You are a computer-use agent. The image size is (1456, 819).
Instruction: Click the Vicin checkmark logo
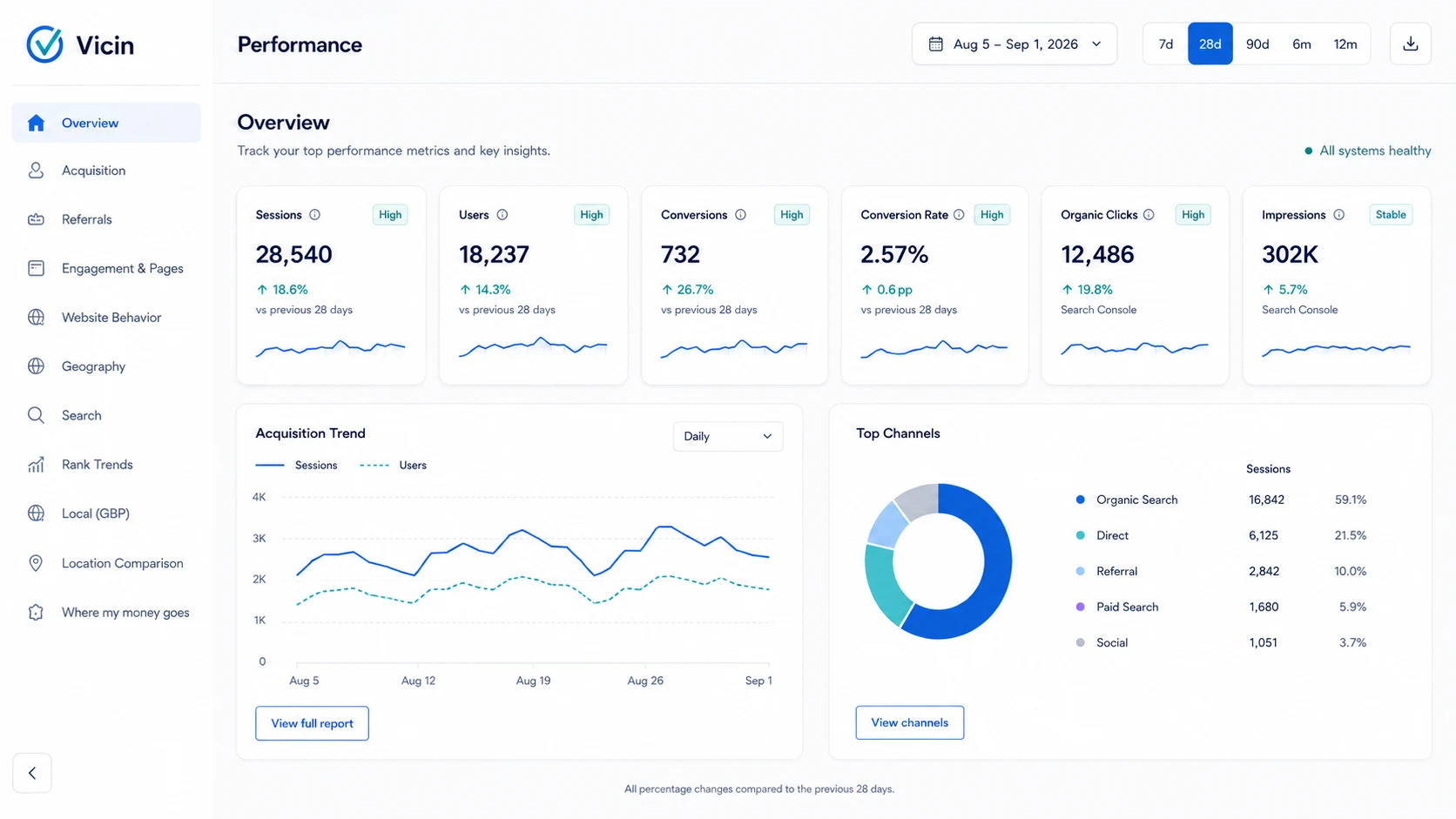point(44,44)
